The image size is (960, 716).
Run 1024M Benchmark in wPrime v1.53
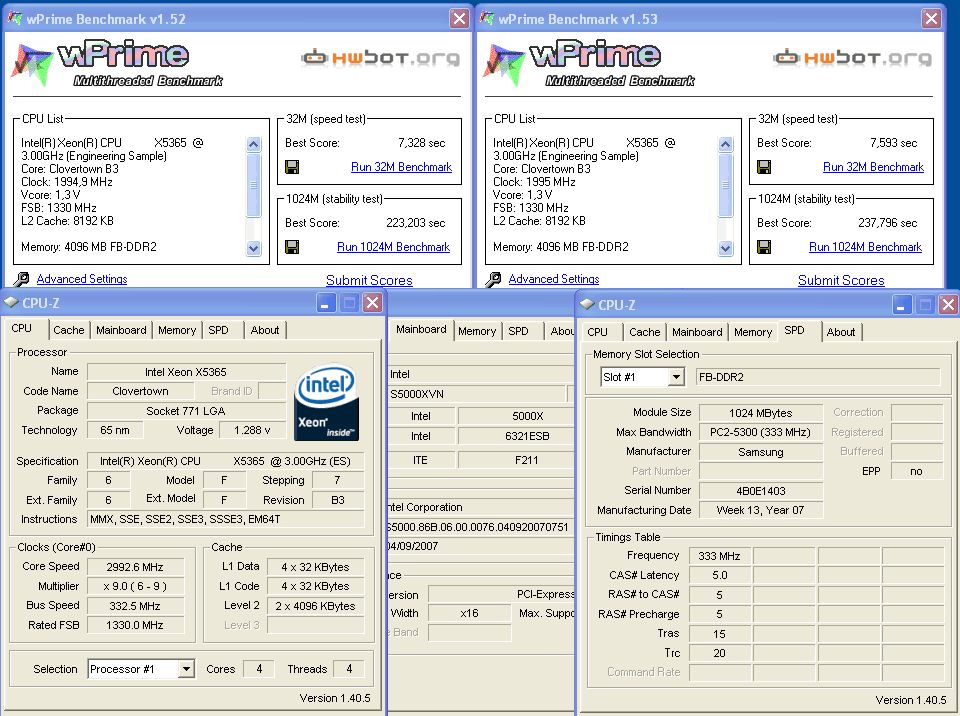pyautogui.click(x=865, y=247)
